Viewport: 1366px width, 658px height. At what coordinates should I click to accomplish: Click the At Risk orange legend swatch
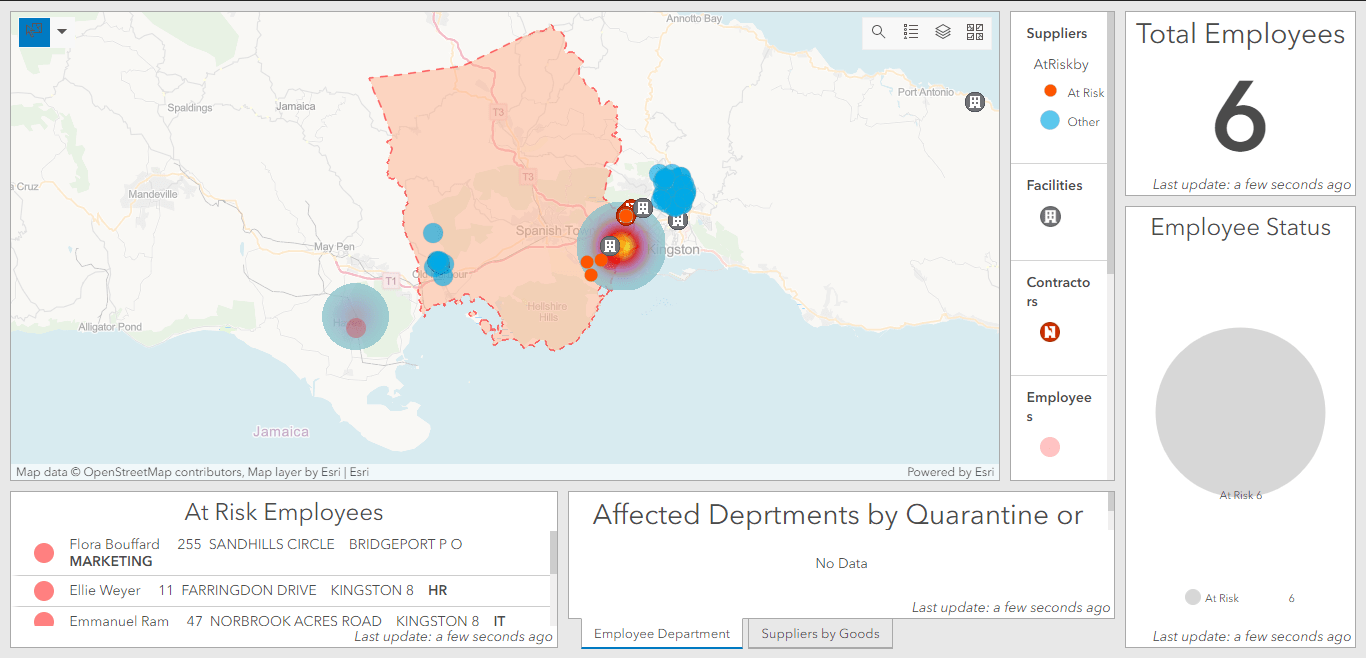(x=1050, y=91)
